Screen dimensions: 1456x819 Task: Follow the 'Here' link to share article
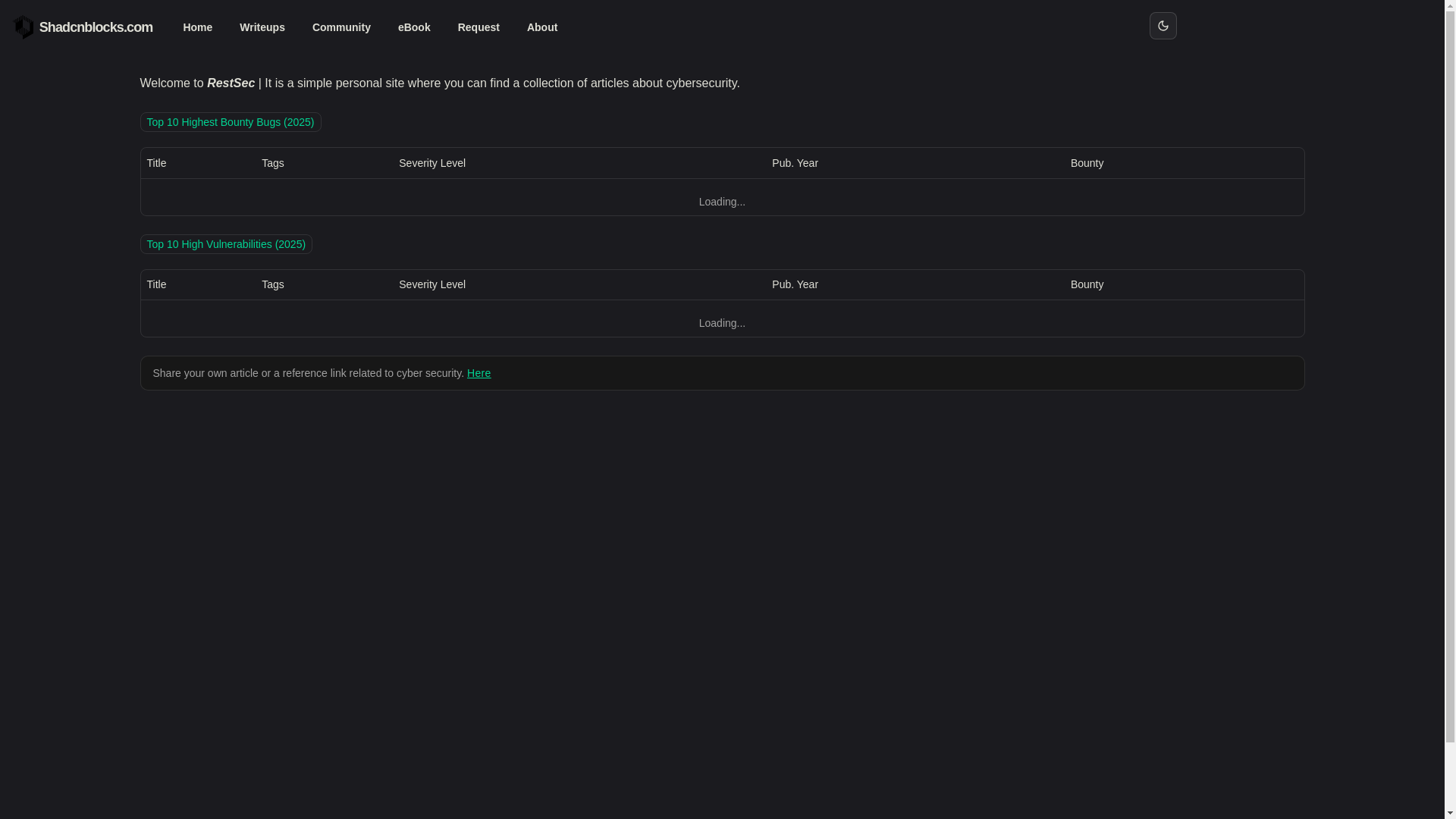pos(479,373)
